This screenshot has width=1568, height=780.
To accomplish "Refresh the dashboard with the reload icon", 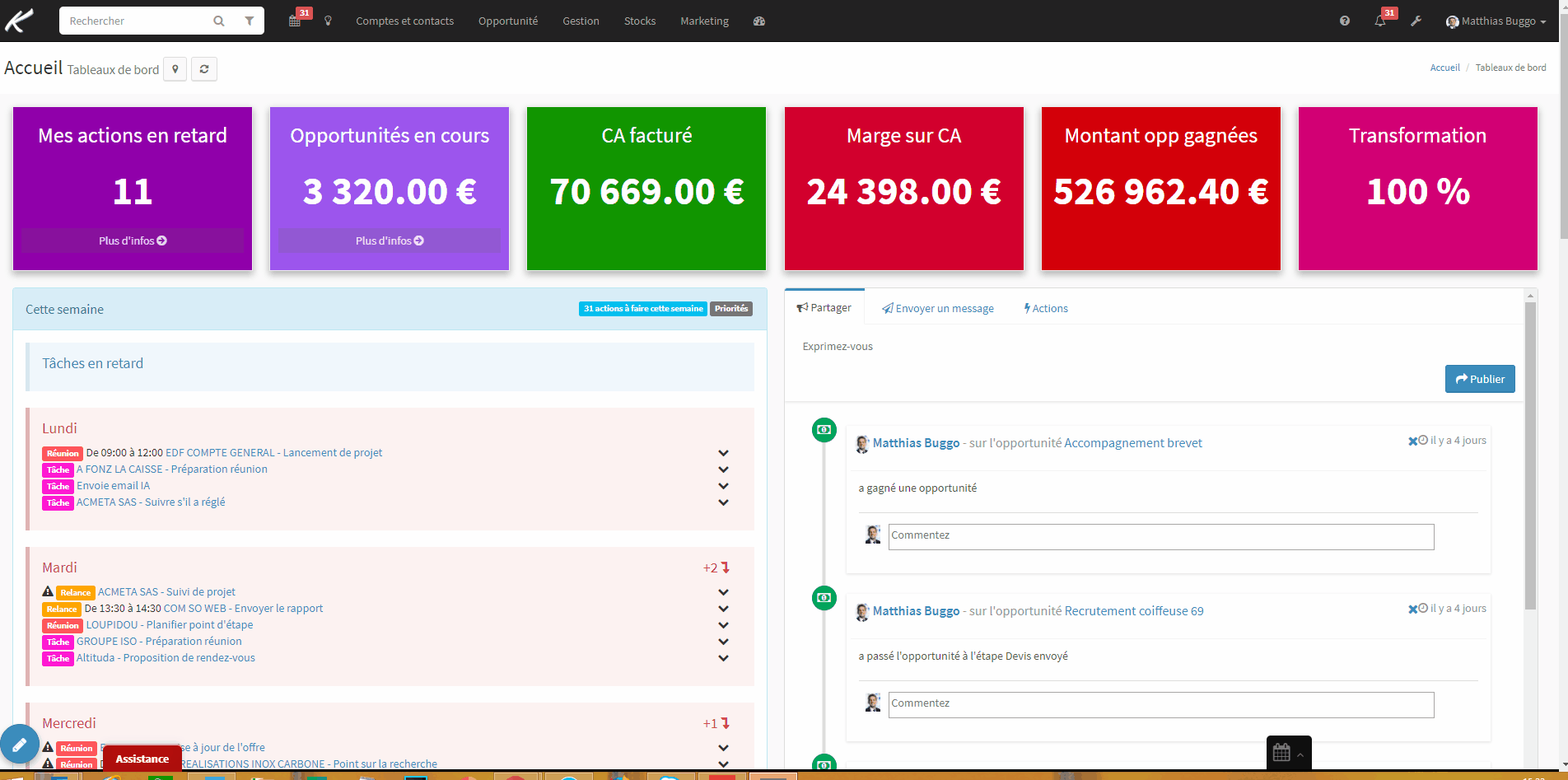I will [x=204, y=69].
